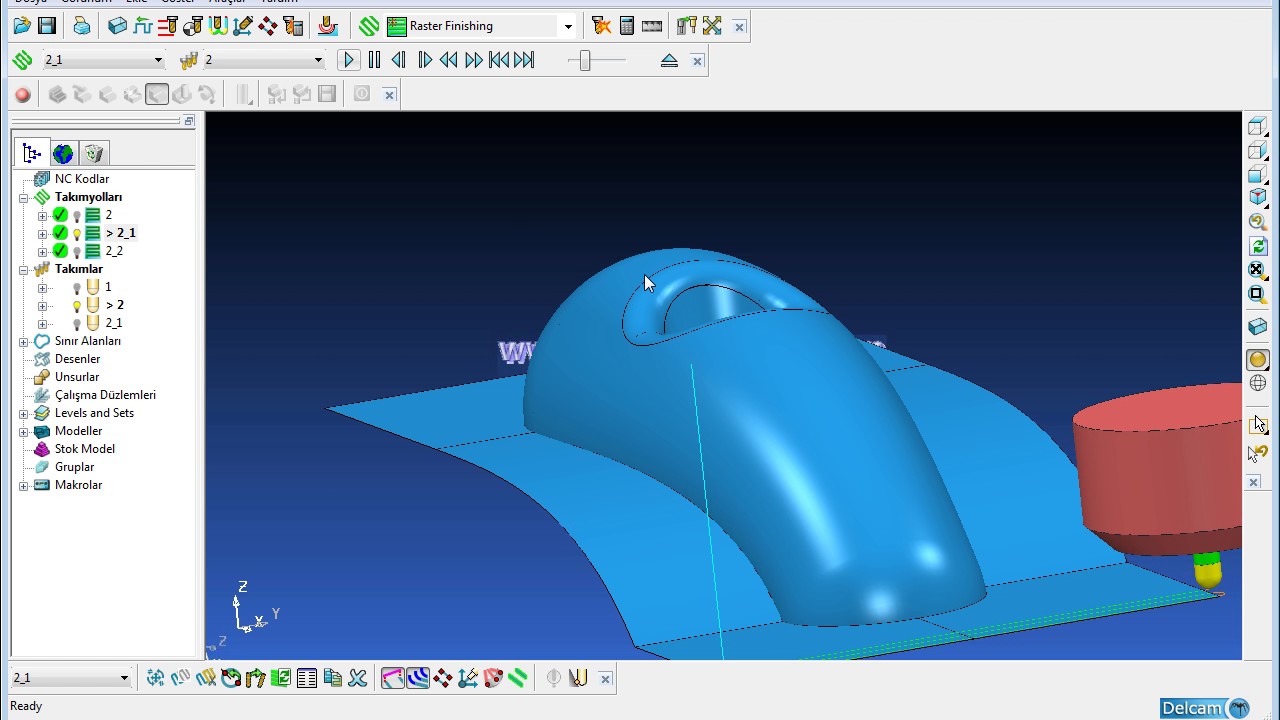1280x720 pixels.
Task: Open the calculator icon in top toolbar
Action: pyautogui.click(x=627, y=26)
